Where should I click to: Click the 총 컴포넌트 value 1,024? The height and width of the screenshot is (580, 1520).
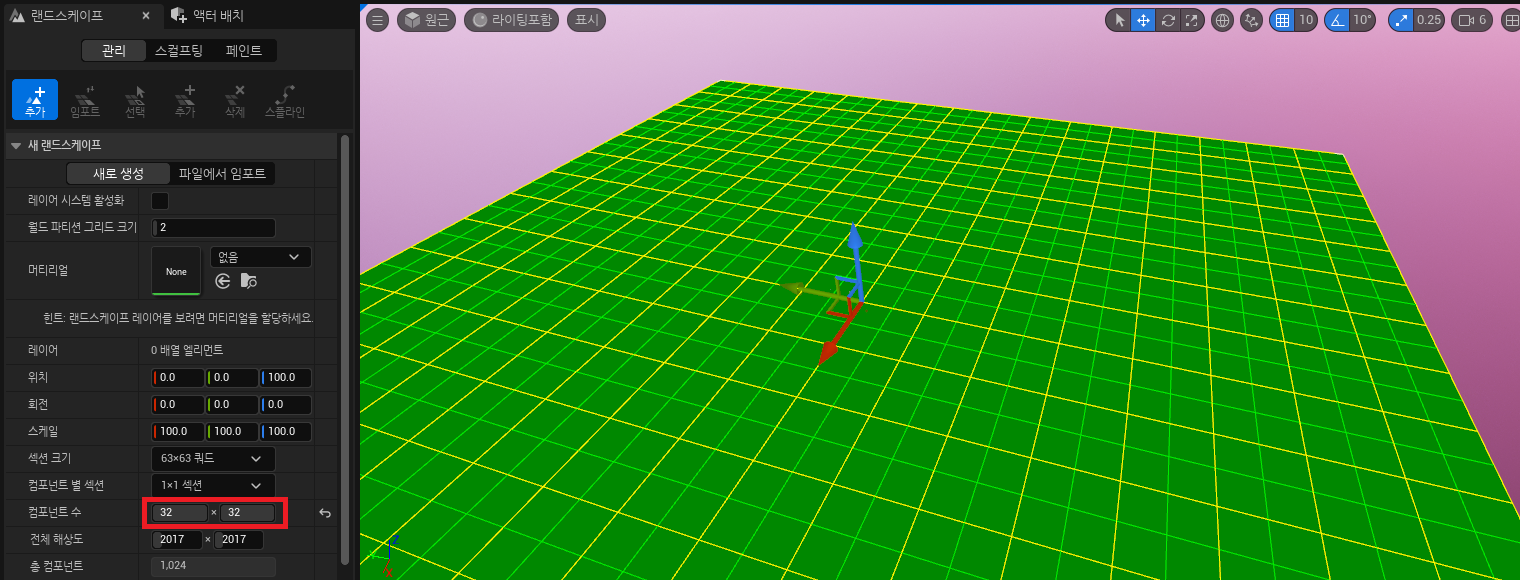[x=213, y=567]
